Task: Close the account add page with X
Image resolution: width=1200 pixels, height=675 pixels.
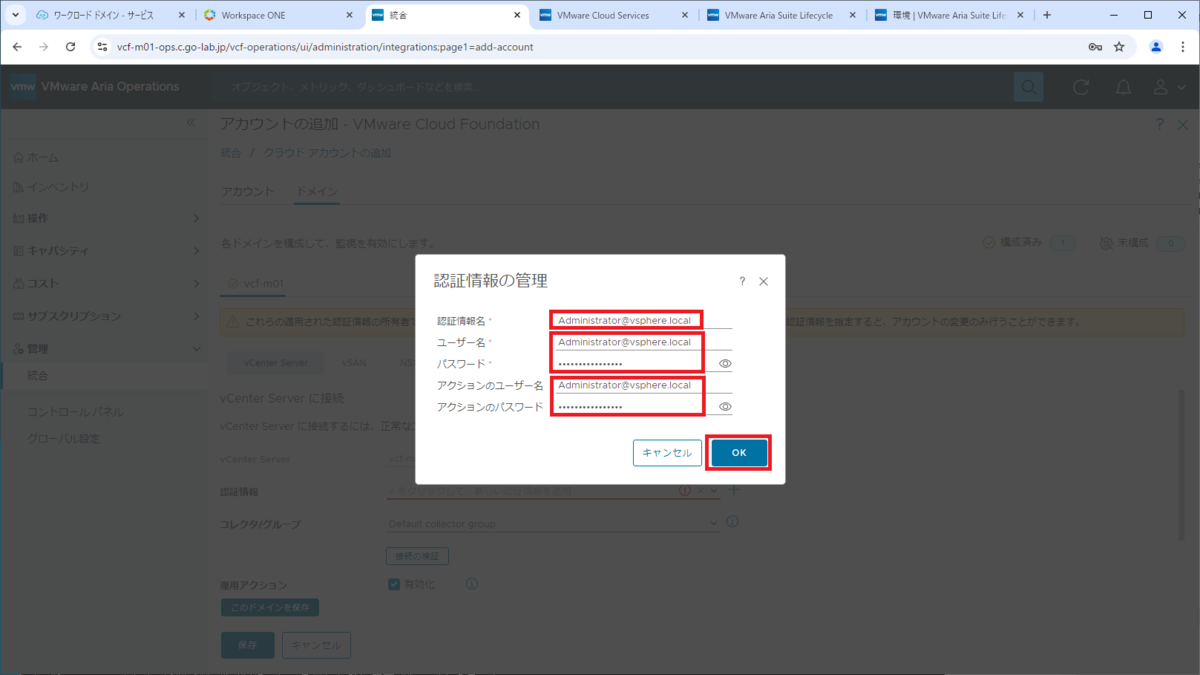Action: (x=1181, y=124)
